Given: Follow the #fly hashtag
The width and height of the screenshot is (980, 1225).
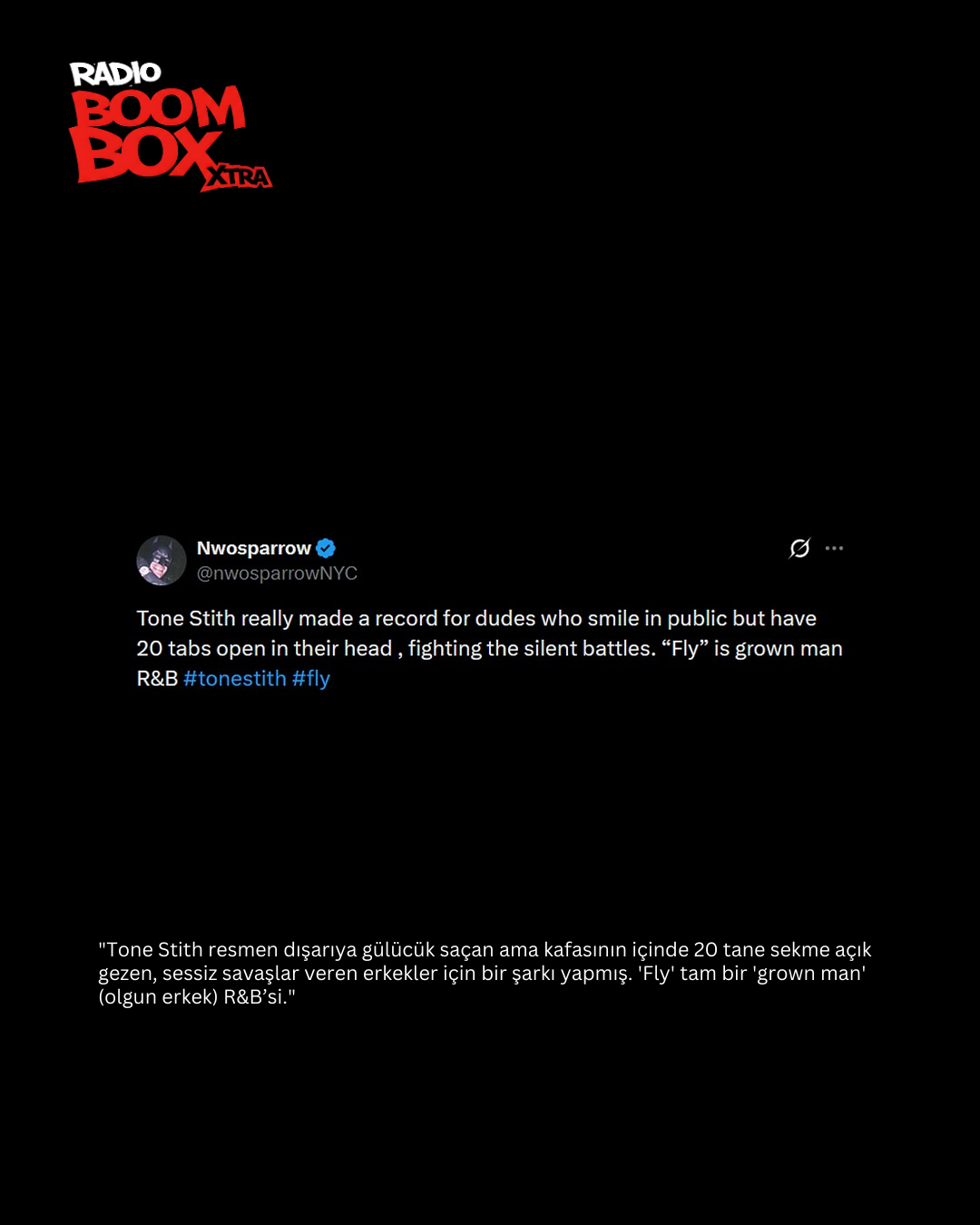Looking at the screenshot, I should (x=311, y=679).
